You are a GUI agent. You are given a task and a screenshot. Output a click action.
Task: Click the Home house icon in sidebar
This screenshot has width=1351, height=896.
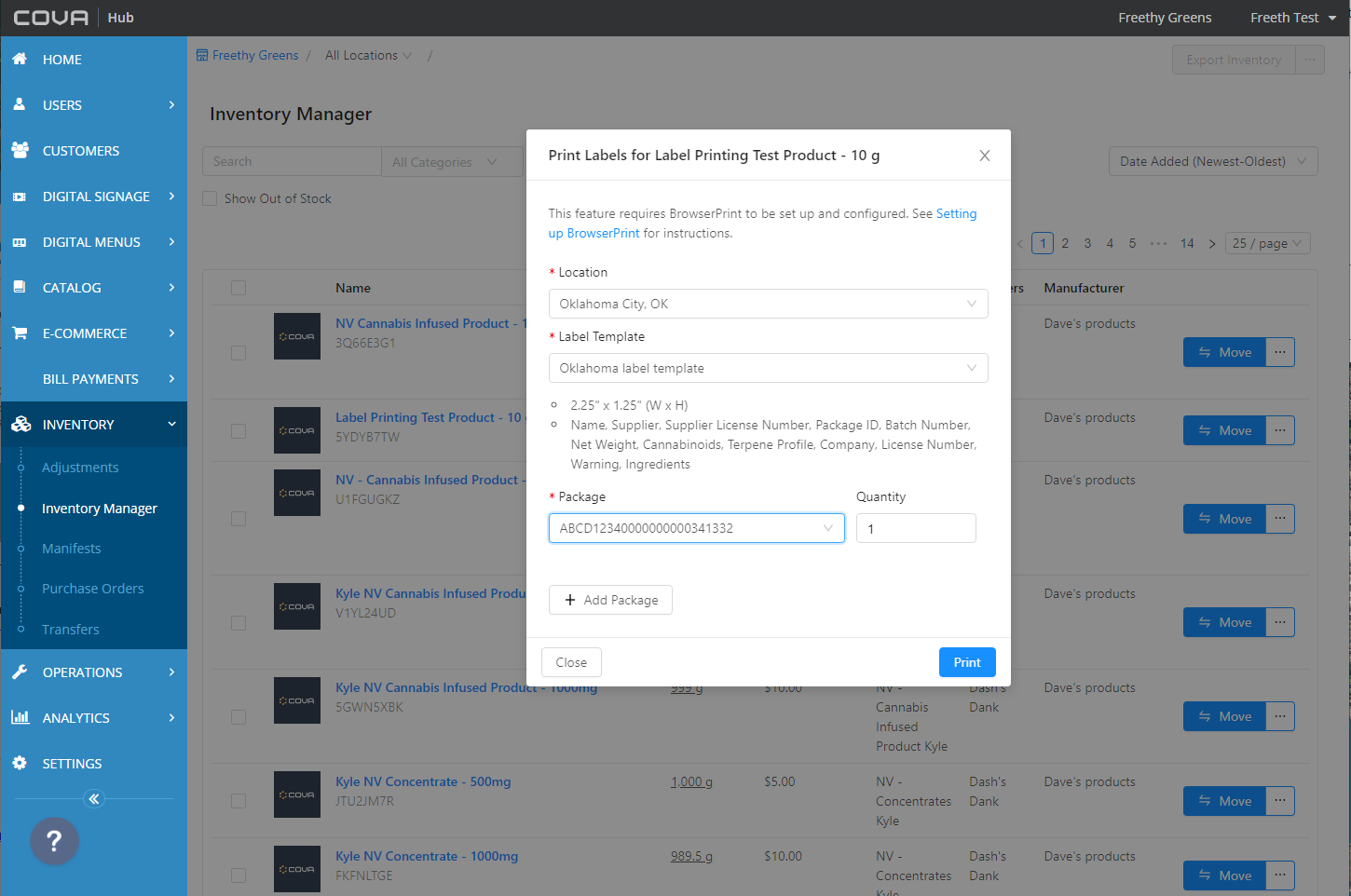coord(20,59)
